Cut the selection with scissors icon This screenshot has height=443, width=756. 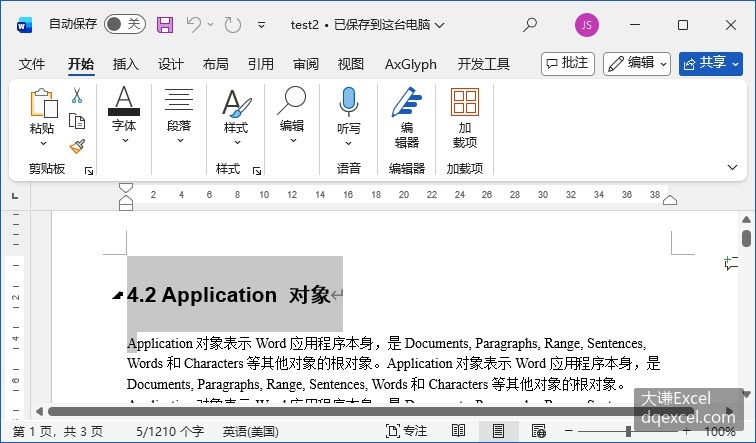click(x=77, y=95)
